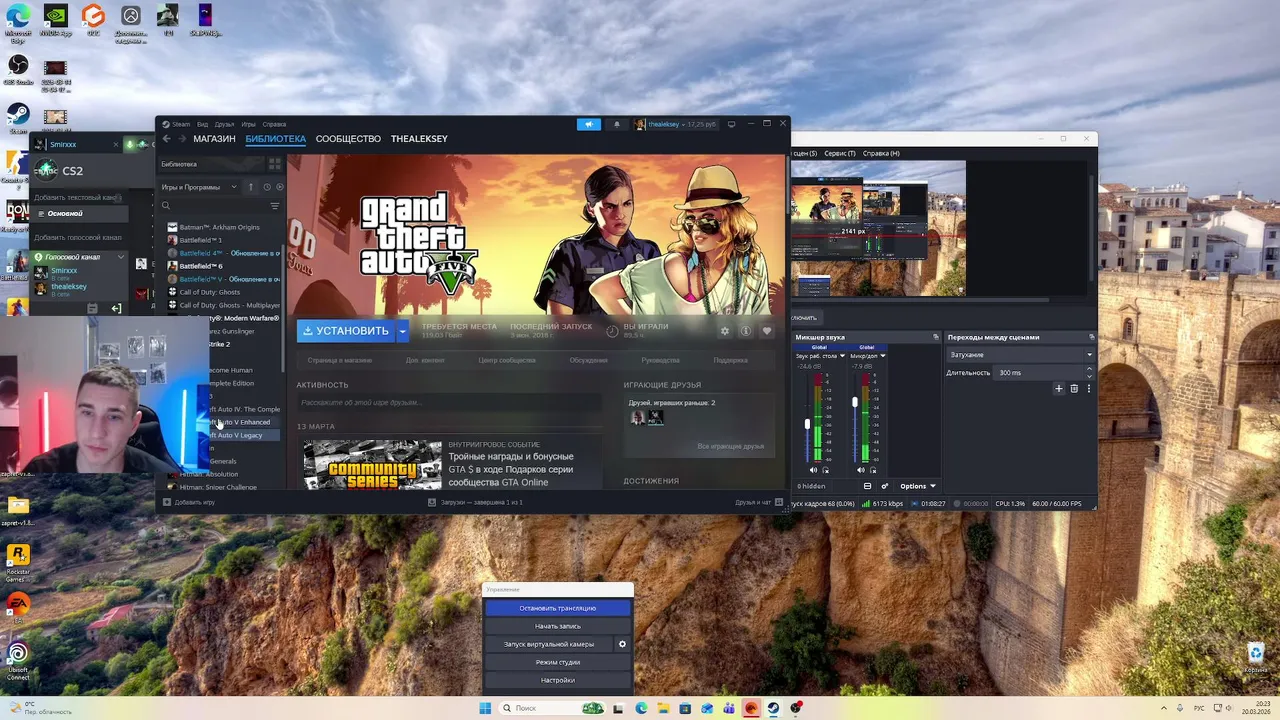
Task: Open Steam announcements via megaphone icon
Action: (x=589, y=124)
